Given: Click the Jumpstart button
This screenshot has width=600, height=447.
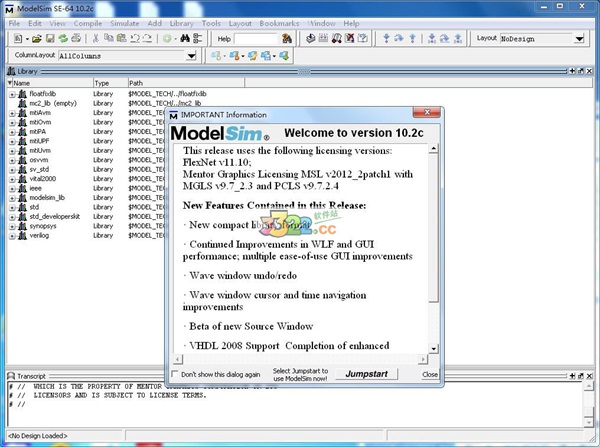Looking at the screenshot, I should tap(366, 374).
